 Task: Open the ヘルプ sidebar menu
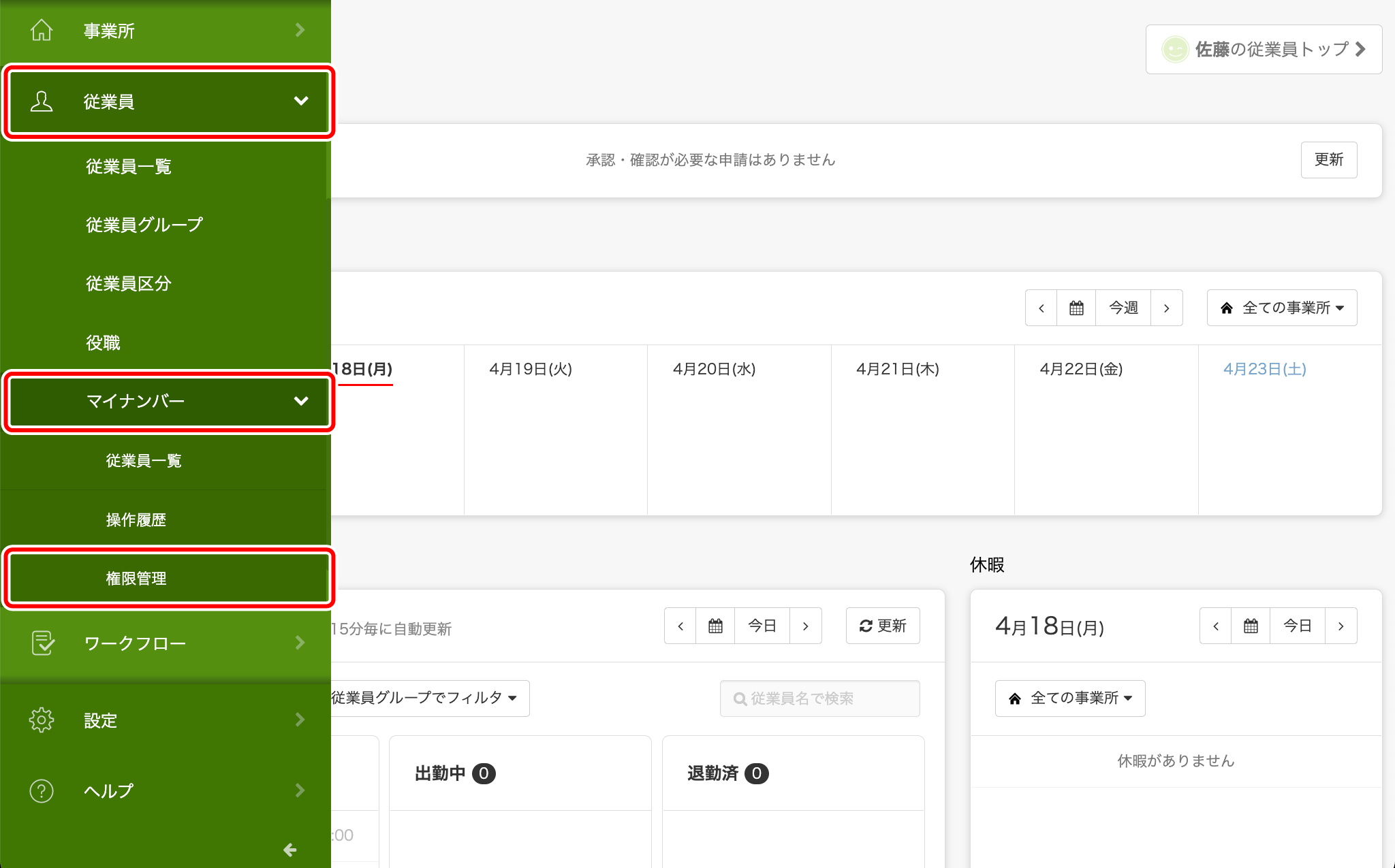click(166, 791)
